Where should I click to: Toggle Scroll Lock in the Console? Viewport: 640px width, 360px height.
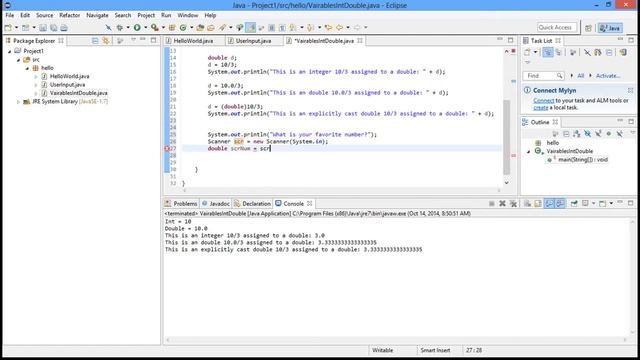[538, 203]
